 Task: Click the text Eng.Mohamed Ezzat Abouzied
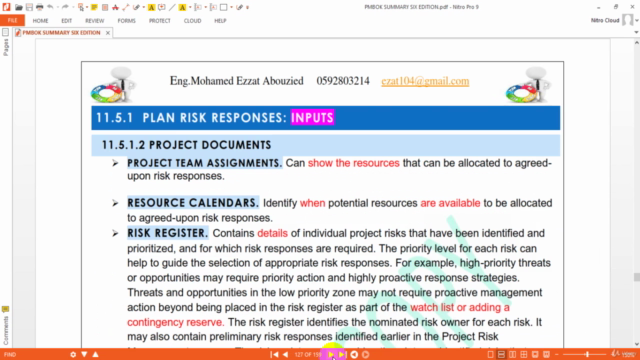pos(236,81)
